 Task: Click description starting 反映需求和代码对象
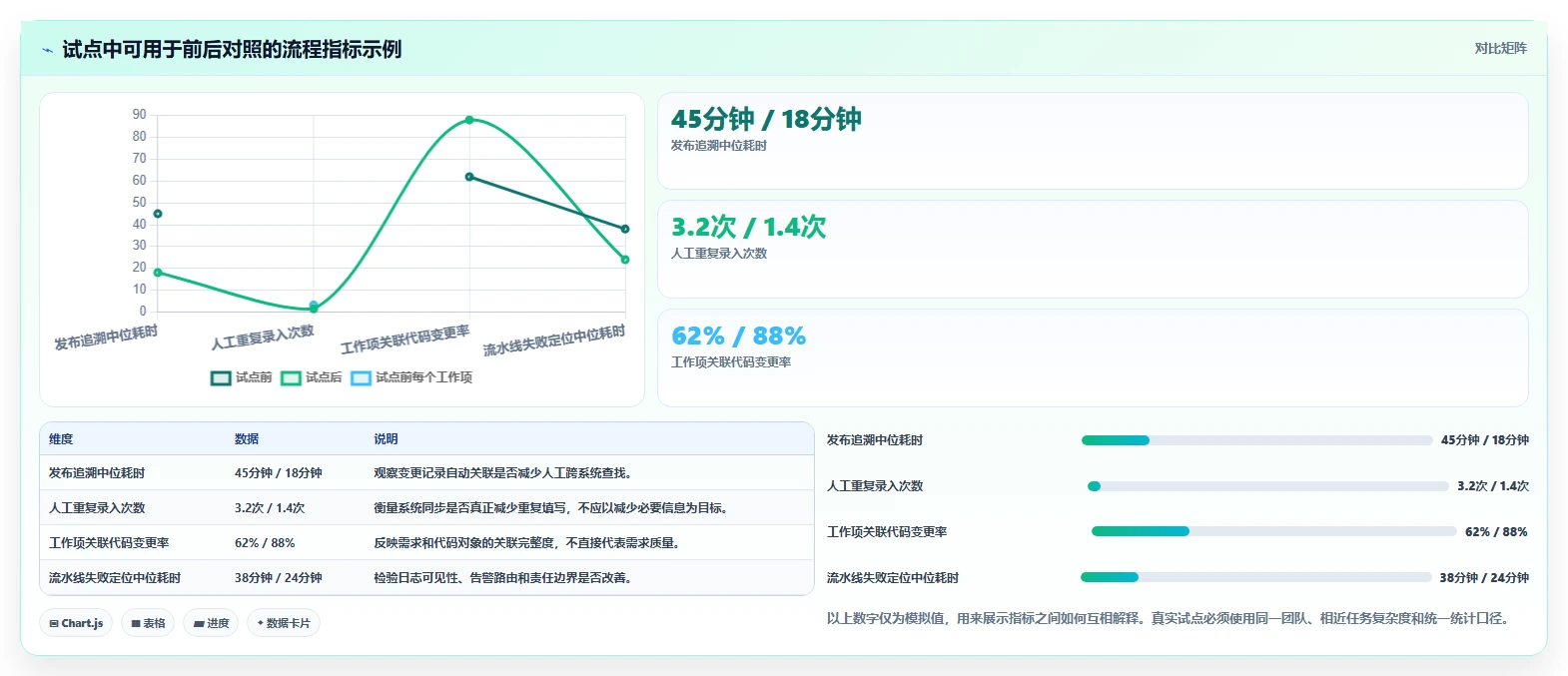tap(526, 543)
